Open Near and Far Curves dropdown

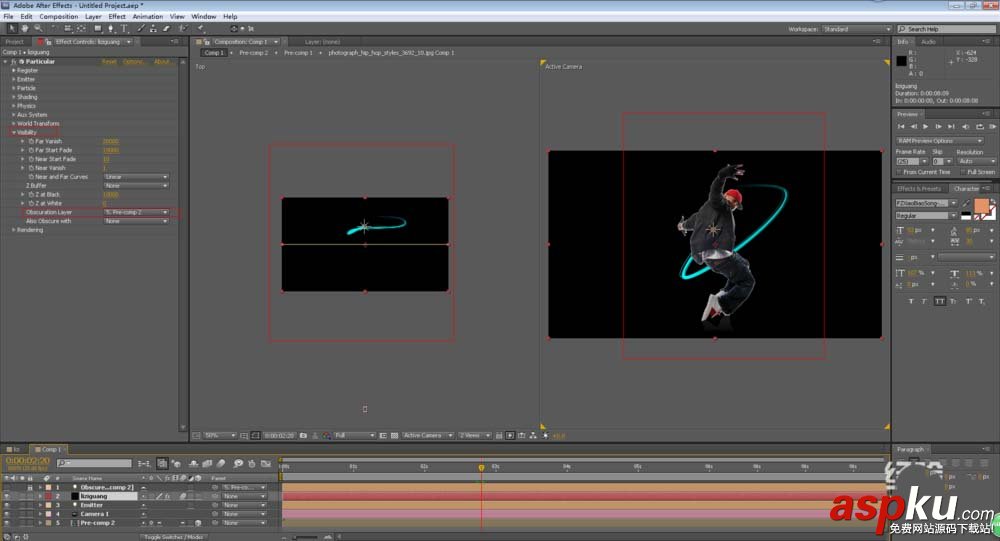pyautogui.click(x=136, y=177)
